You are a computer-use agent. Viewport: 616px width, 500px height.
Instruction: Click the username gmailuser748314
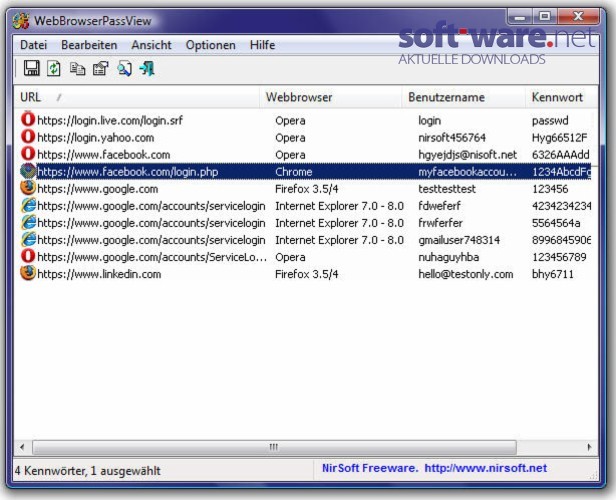pos(459,240)
